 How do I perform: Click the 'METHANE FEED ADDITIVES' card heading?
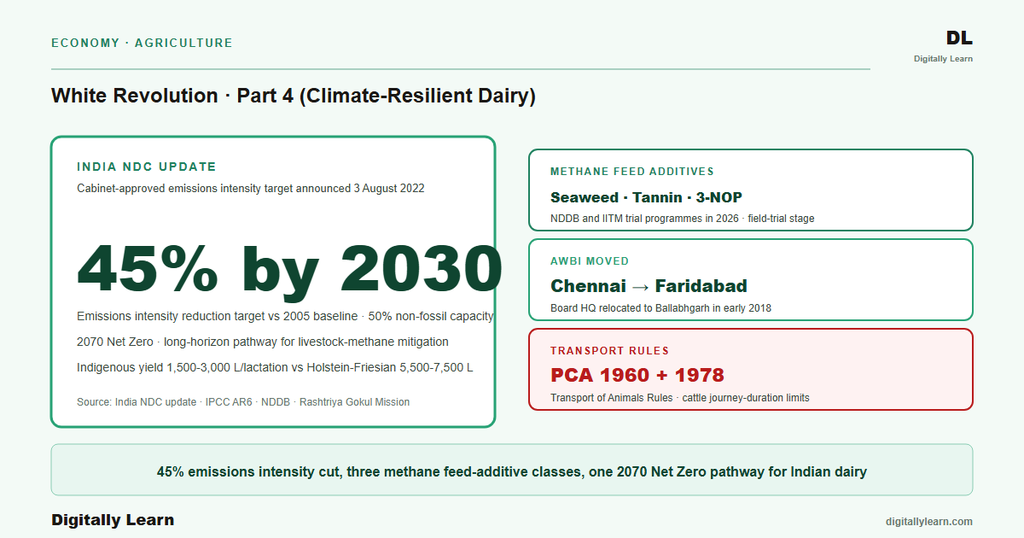point(632,172)
